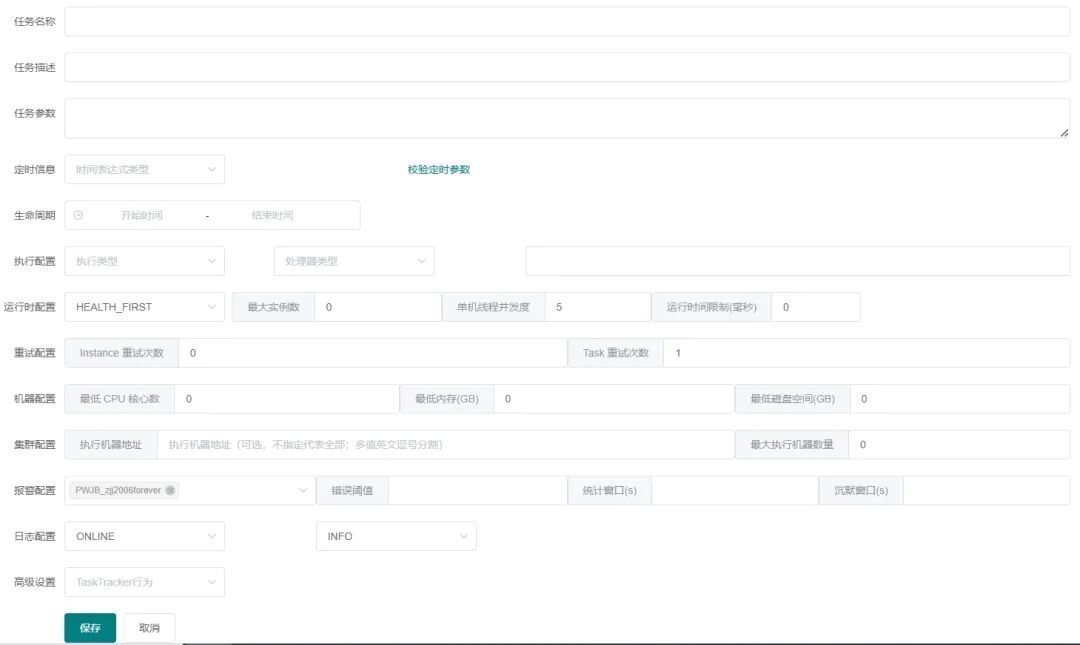Screen dimensions: 1080x645
Task: Click the 错误阈值 input field
Action: [477, 491]
